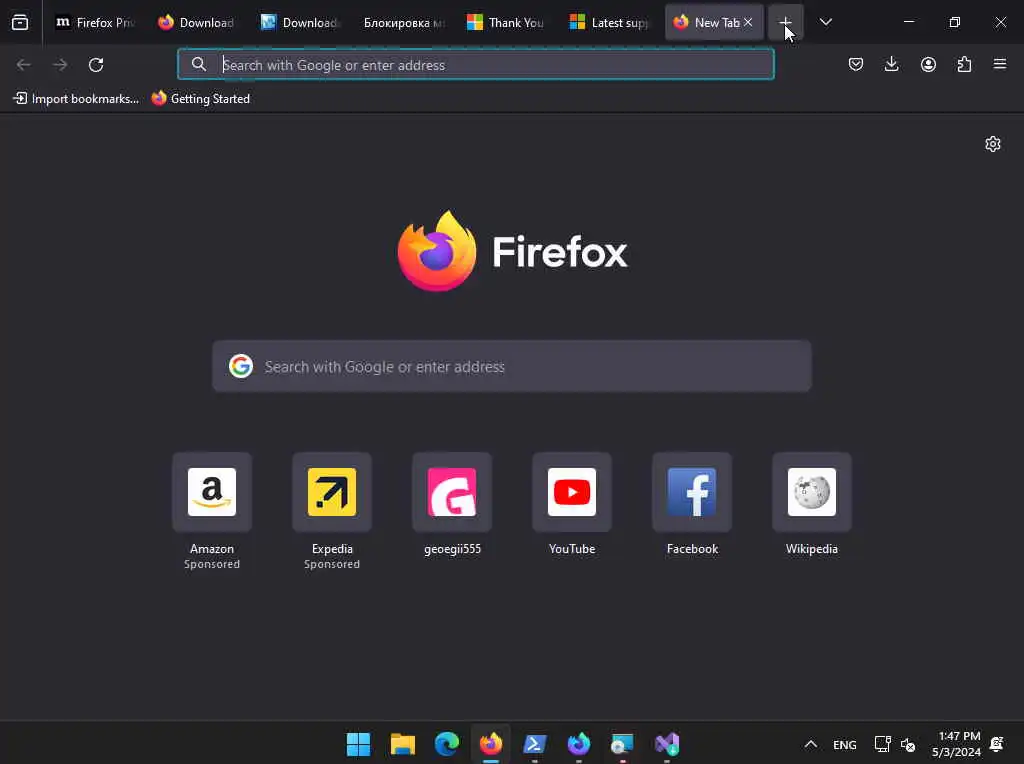Select the Thank You tab
Viewport: 1024px width, 764px height.
tap(505, 22)
